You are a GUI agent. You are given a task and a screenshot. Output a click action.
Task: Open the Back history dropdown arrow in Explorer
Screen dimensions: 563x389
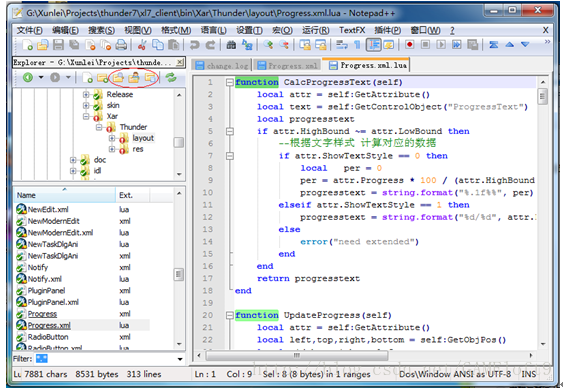[x=41, y=77]
